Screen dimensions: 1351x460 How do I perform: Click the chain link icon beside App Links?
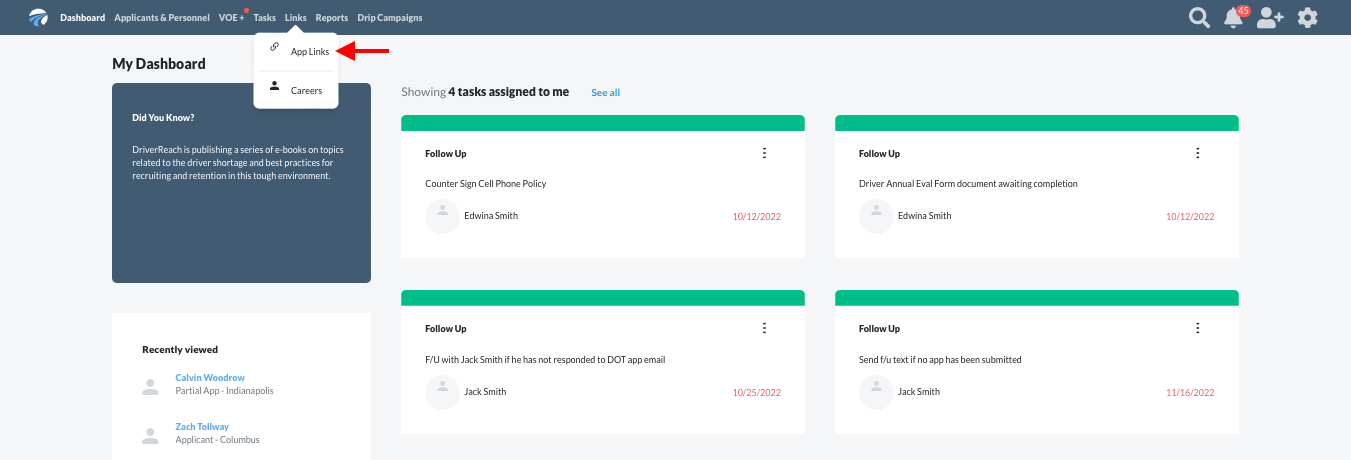click(275, 47)
